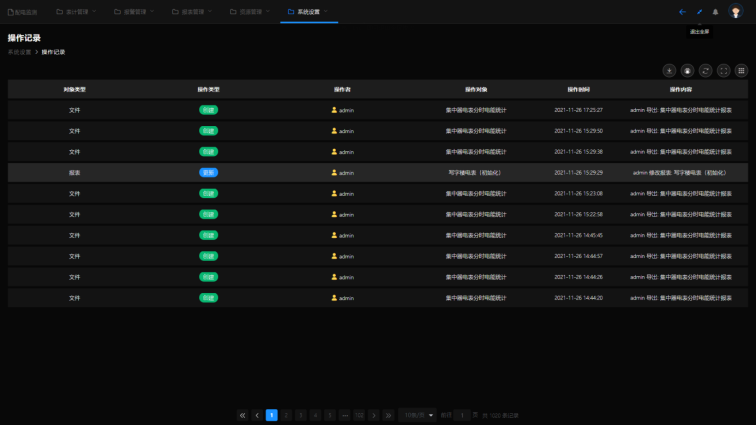
Task: Expand 表计管理 menu
Action: click(x=76, y=12)
